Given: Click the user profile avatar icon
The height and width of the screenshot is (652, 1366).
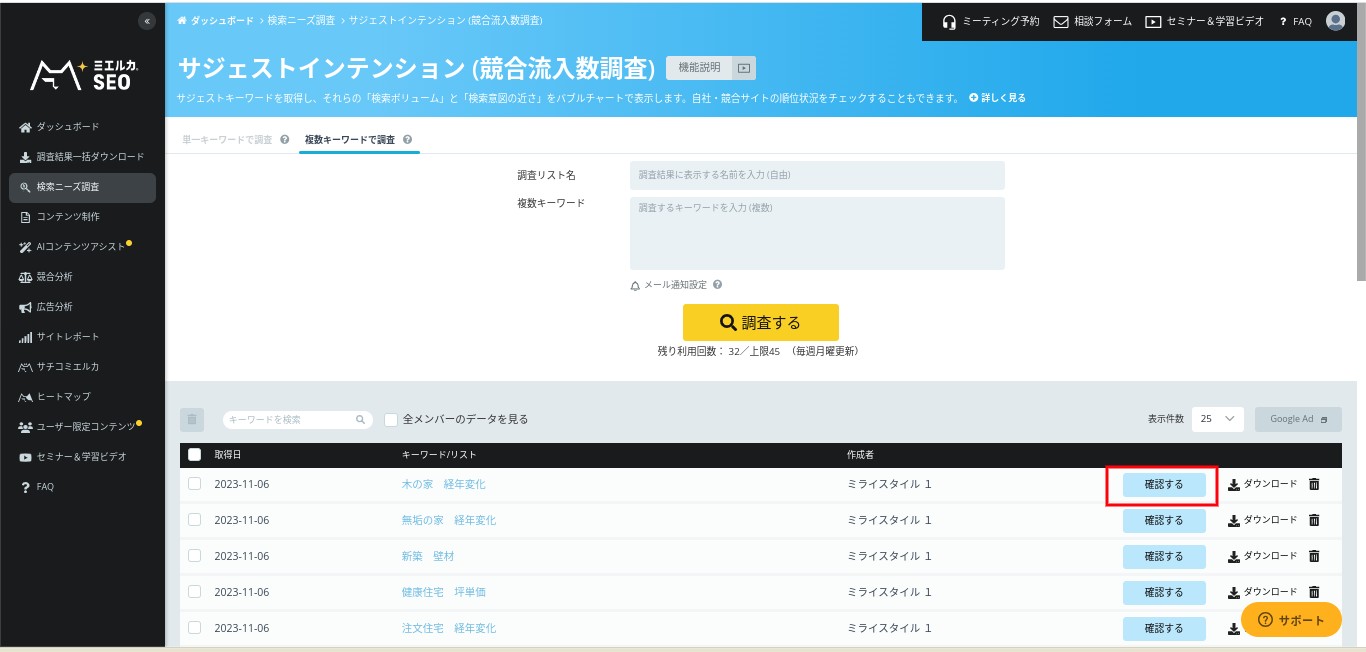Looking at the screenshot, I should (x=1335, y=21).
